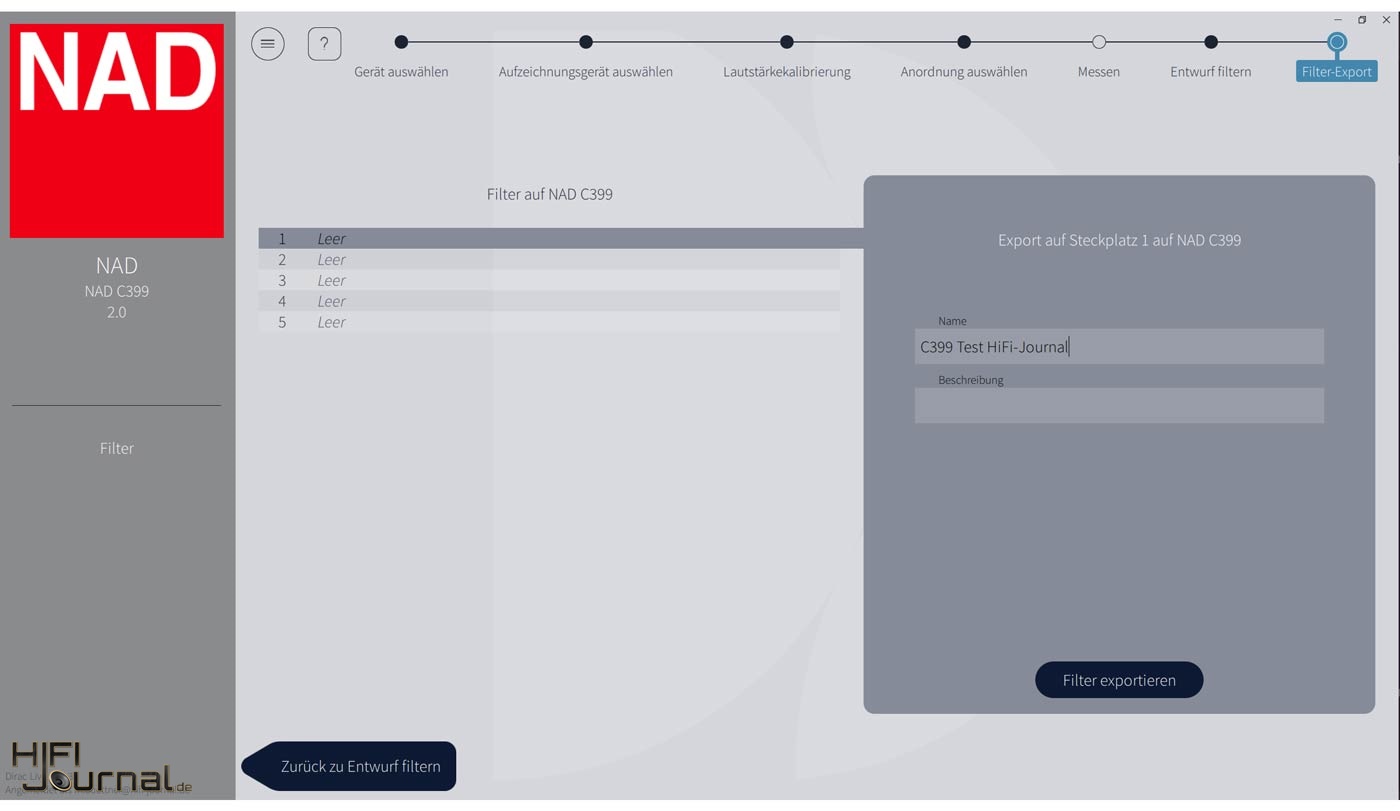Click the Filter label in sidebar

coord(117,448)
